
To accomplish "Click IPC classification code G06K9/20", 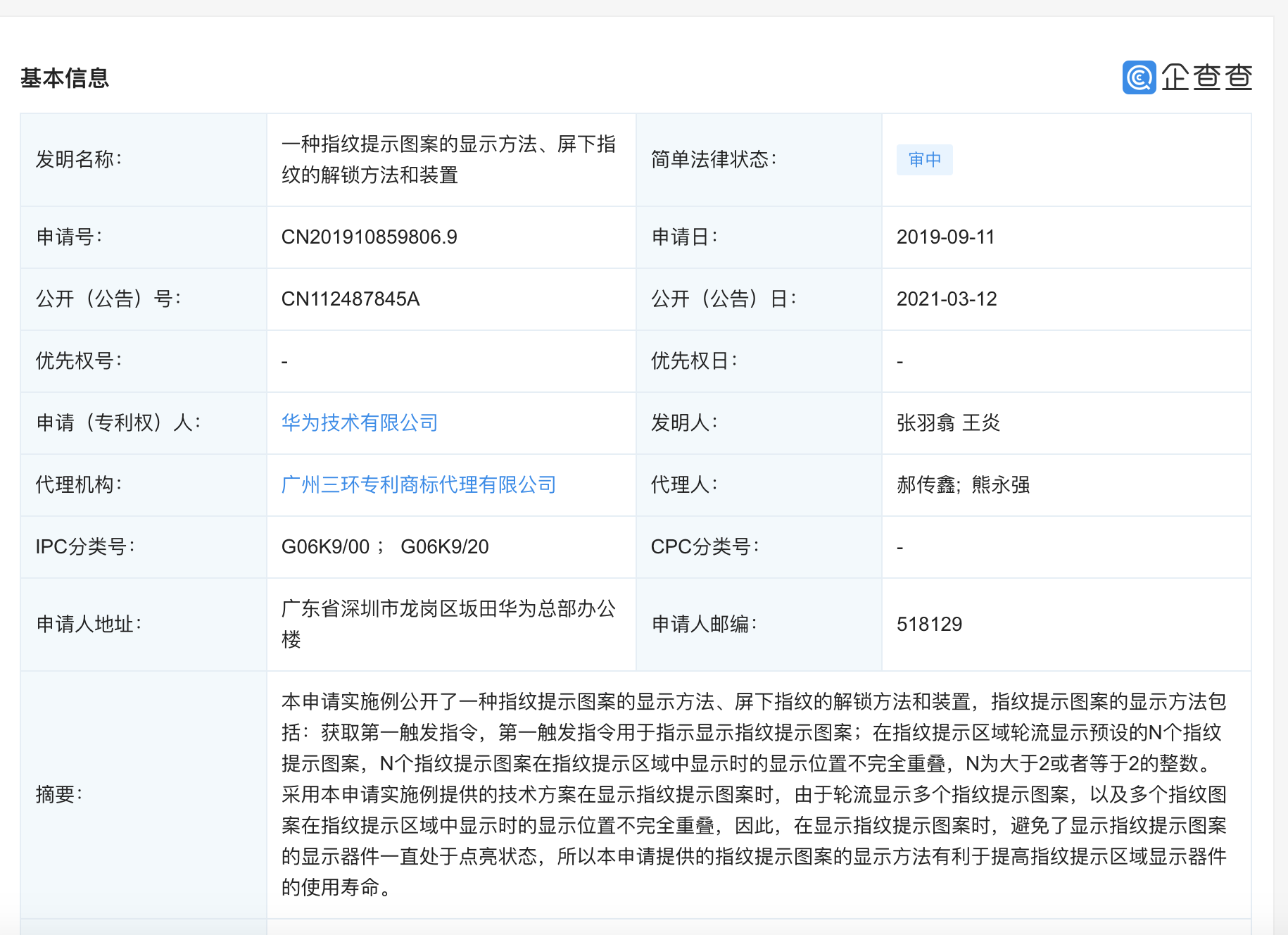I will pos(446,547).
